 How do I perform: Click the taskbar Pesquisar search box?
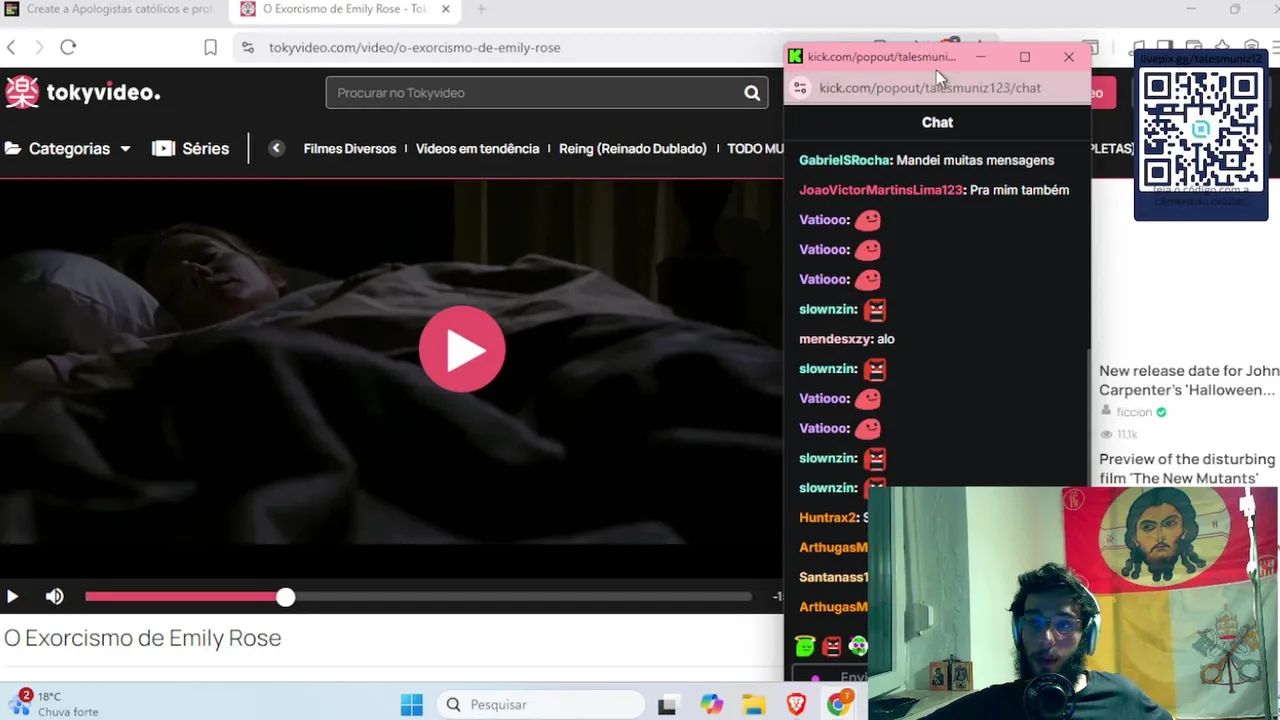pos(539,705)
